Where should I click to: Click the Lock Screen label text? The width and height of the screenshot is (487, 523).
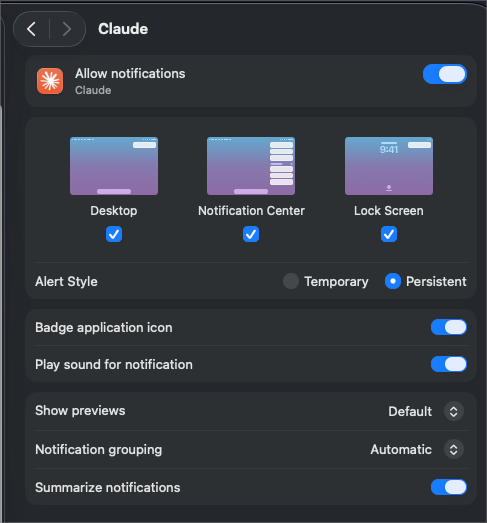(x=389, y=211)
